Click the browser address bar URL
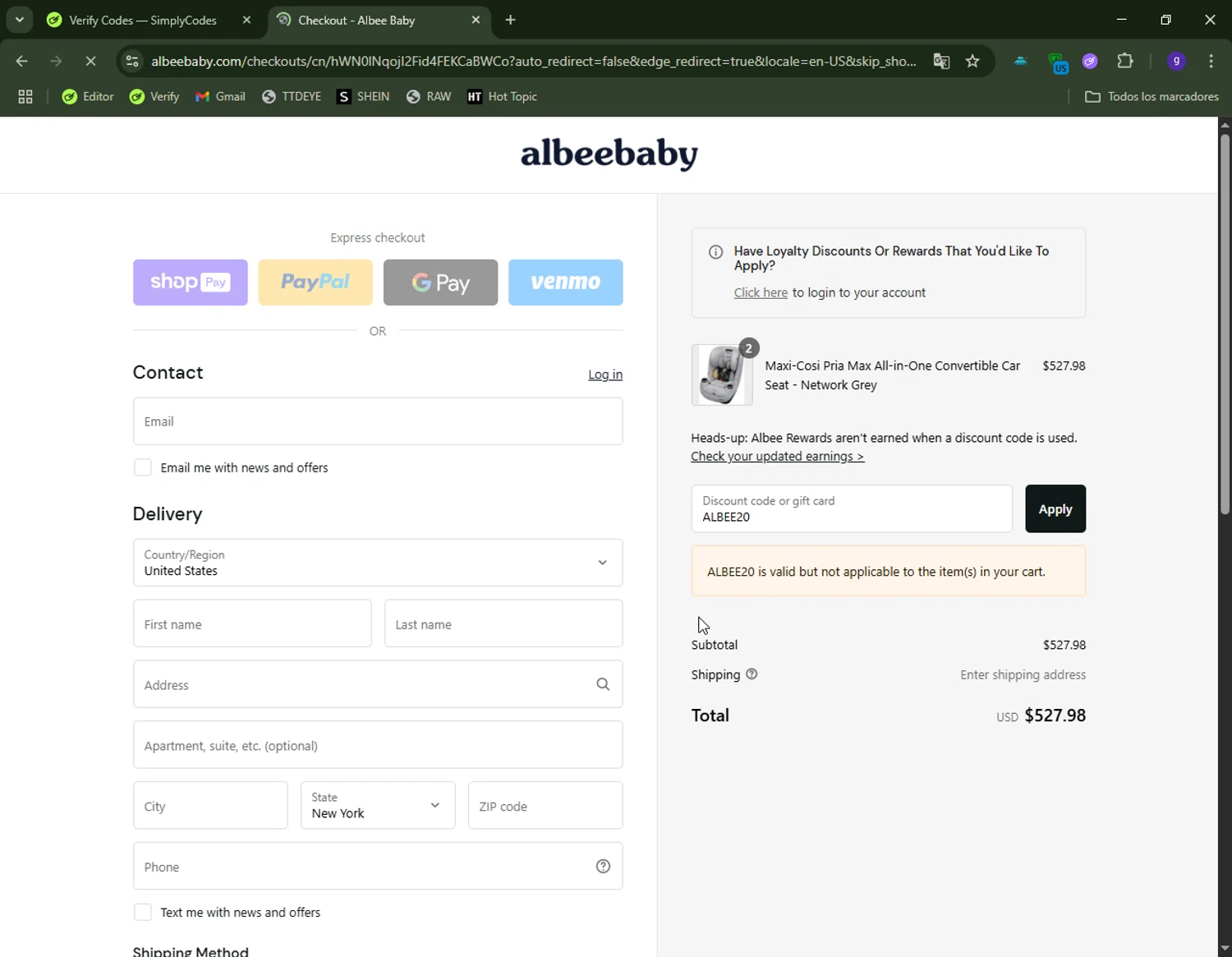This screenshot has height=957, width=1232. click(534, 61)
